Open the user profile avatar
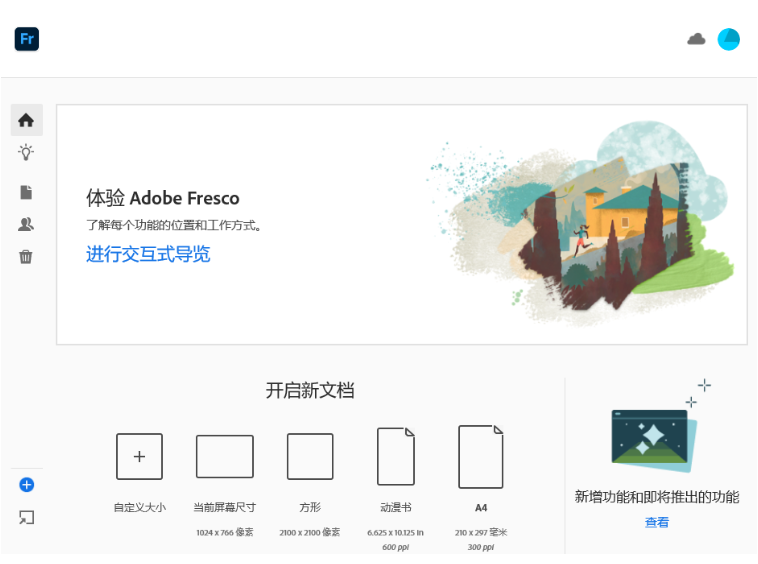 pos(729,39)
